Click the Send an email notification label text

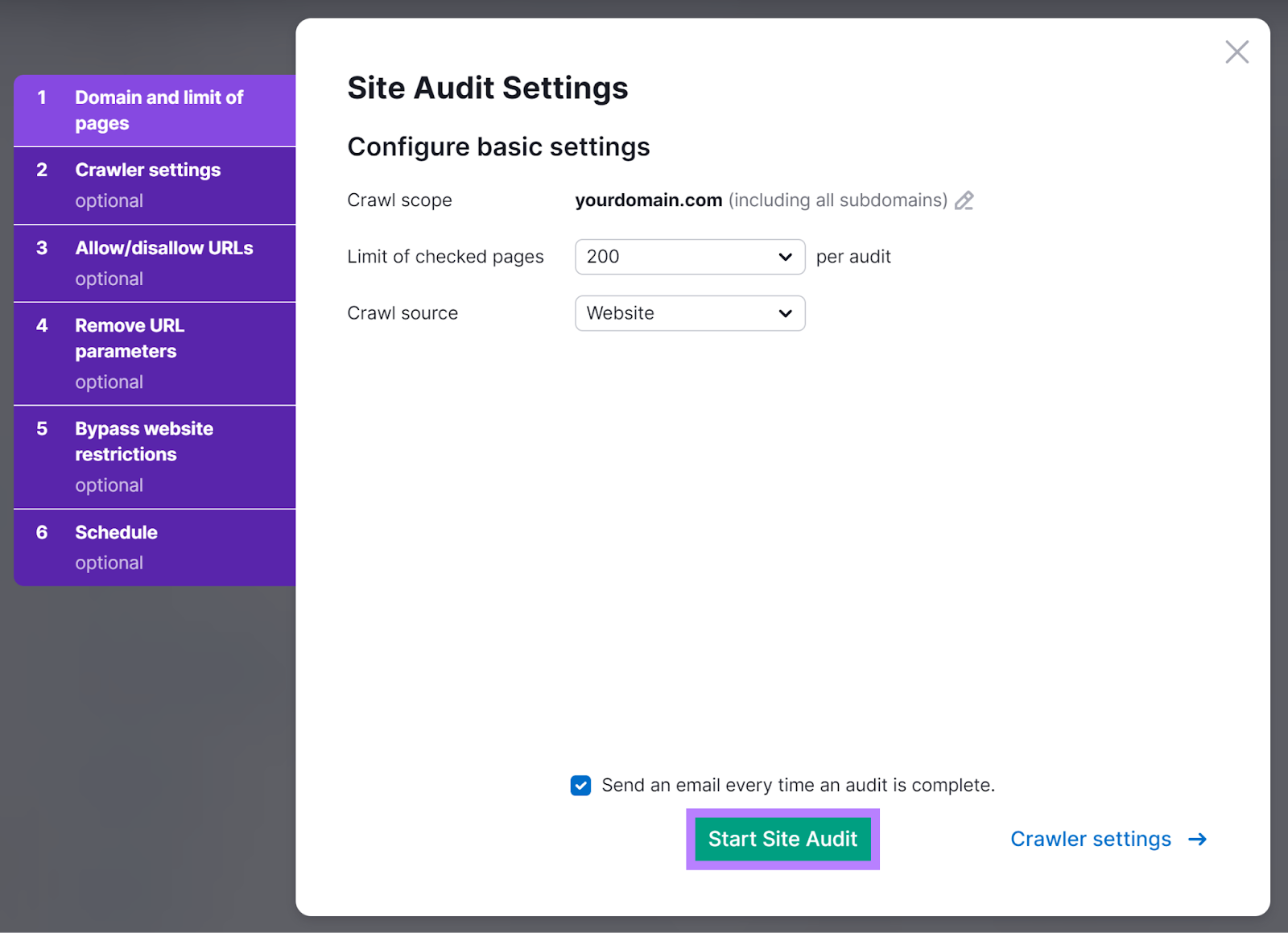[798, 785]
